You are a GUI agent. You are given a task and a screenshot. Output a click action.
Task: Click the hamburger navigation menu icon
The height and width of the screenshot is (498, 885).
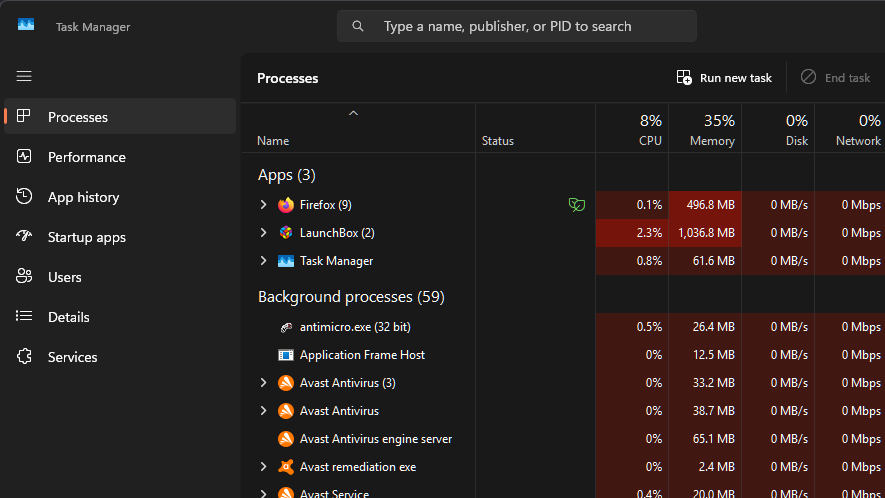[24, 76]
